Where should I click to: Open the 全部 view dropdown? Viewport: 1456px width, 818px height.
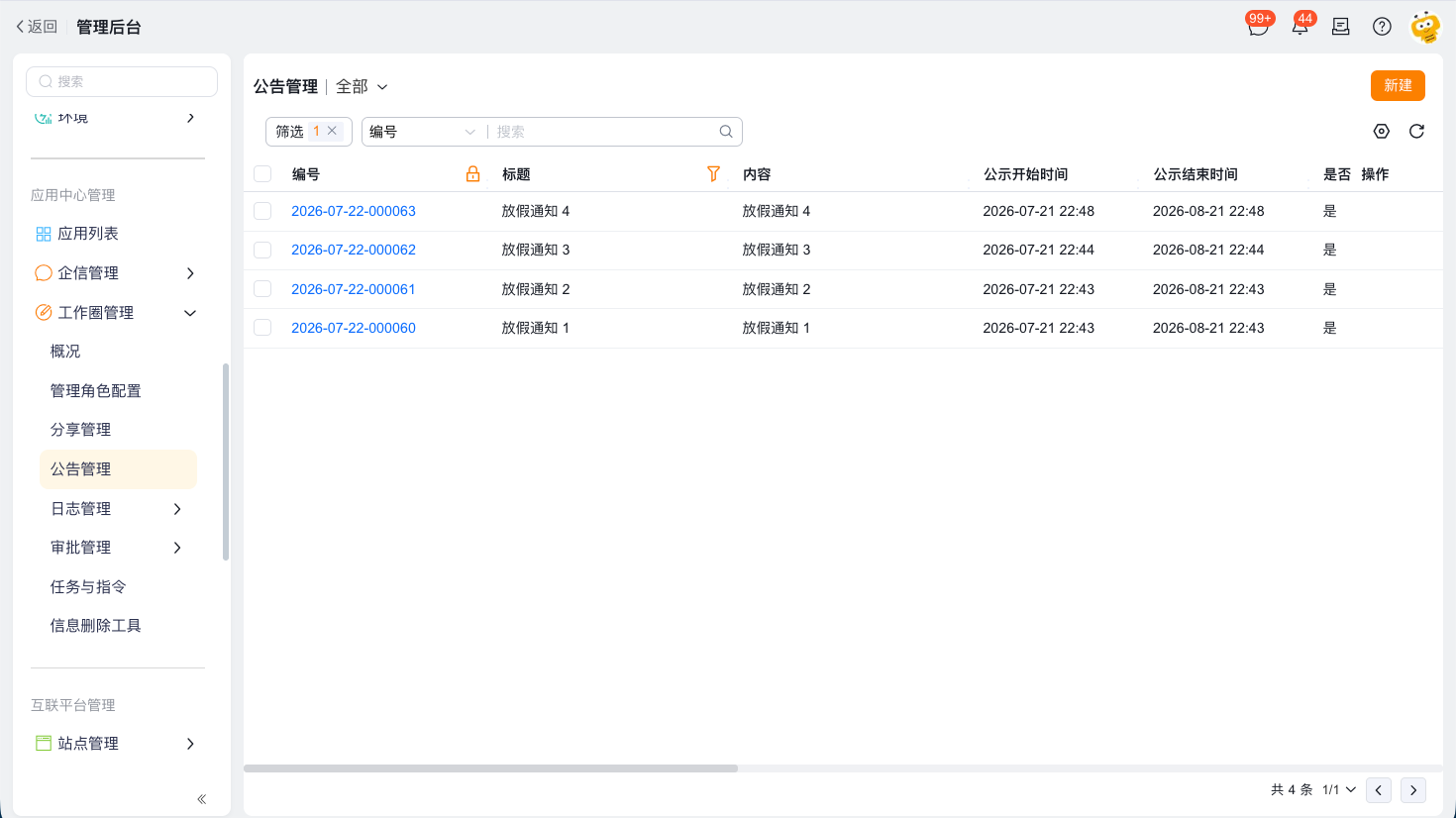[362, 86]
